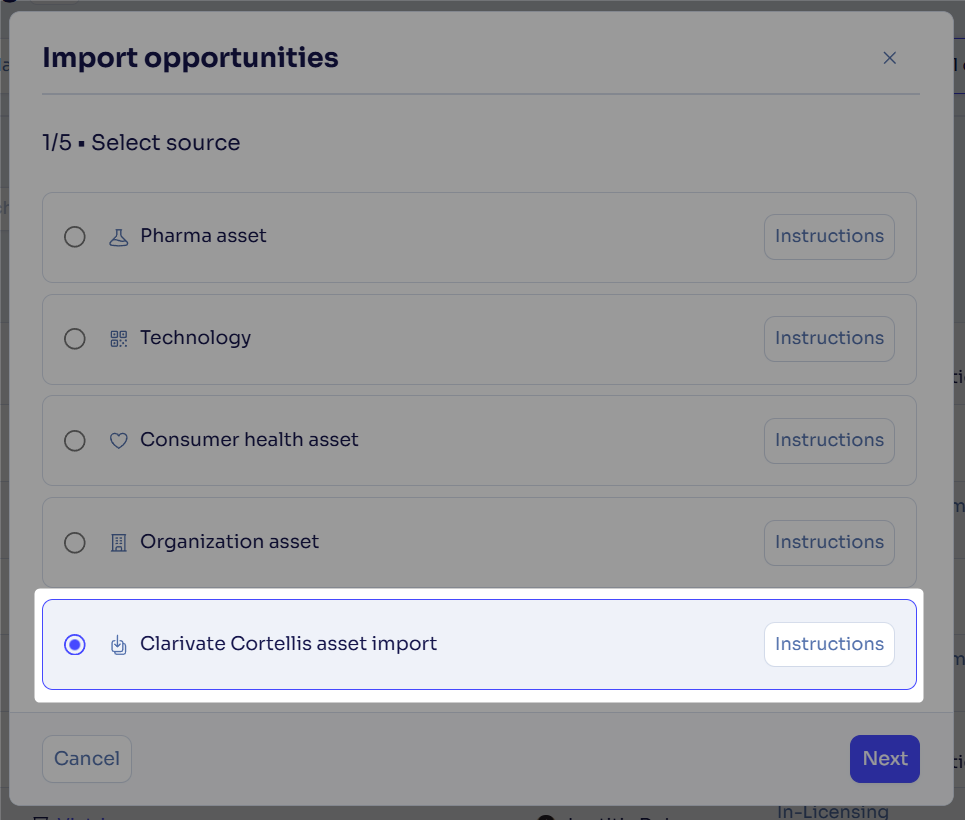The image size is (965, 820).
Task: Click the Consumer health heart icon
Action: [x=119, y=441]
